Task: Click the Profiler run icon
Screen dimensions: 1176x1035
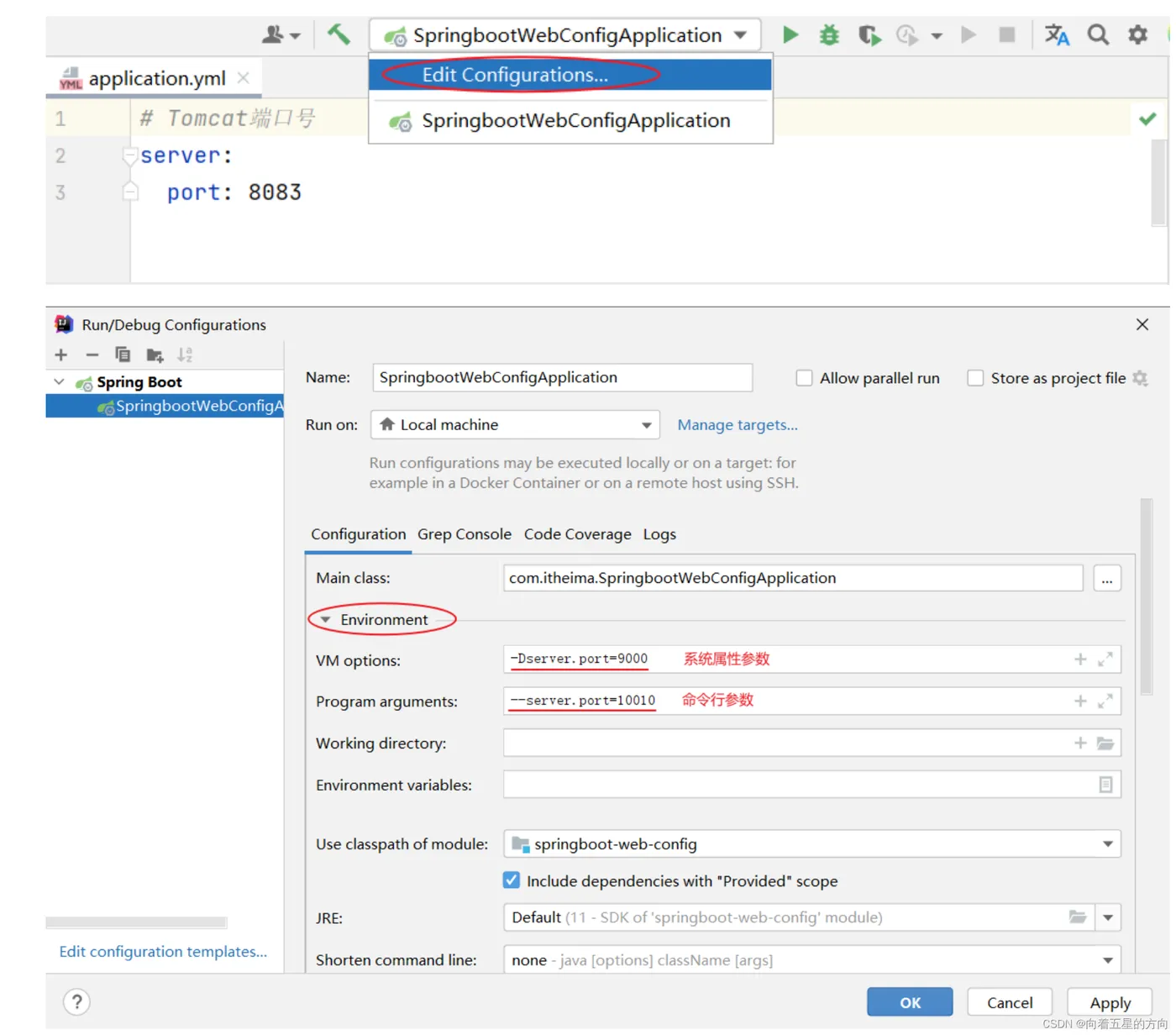Action: pyautogui.click(x=907, y=35)
